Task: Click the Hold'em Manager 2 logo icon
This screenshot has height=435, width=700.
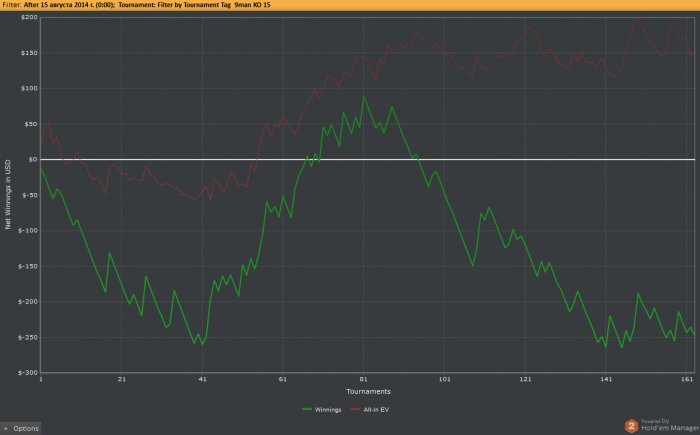Action: point(631,426)
